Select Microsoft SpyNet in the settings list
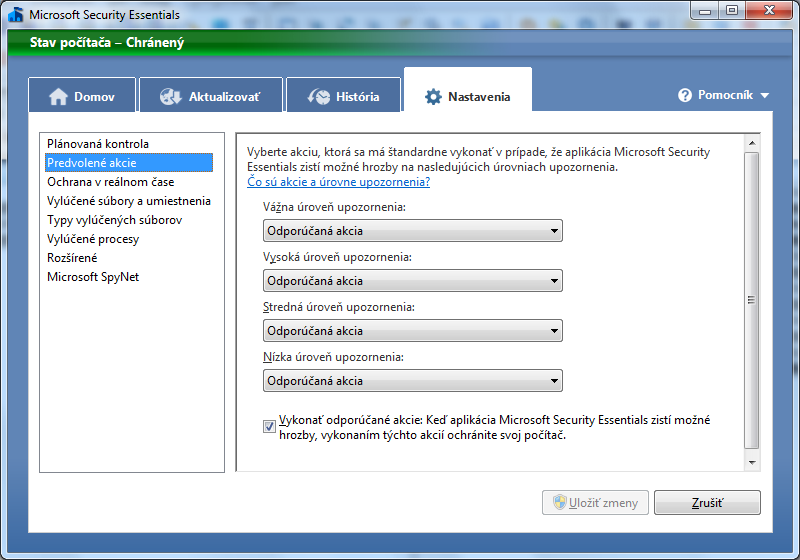The height and width of the screenshot is (560, 800). [93, 277]
